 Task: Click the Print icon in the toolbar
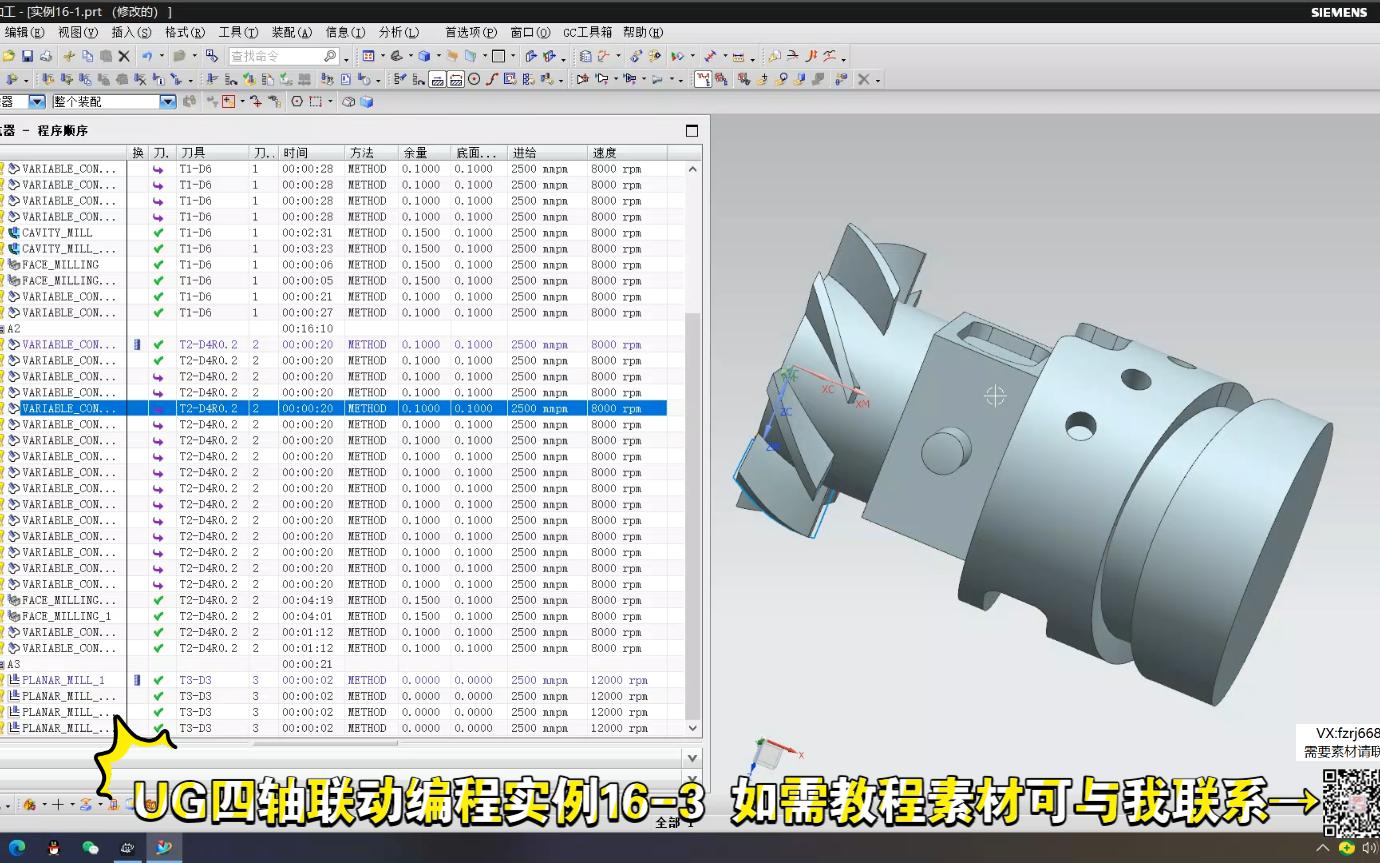[x=46, y=56]
